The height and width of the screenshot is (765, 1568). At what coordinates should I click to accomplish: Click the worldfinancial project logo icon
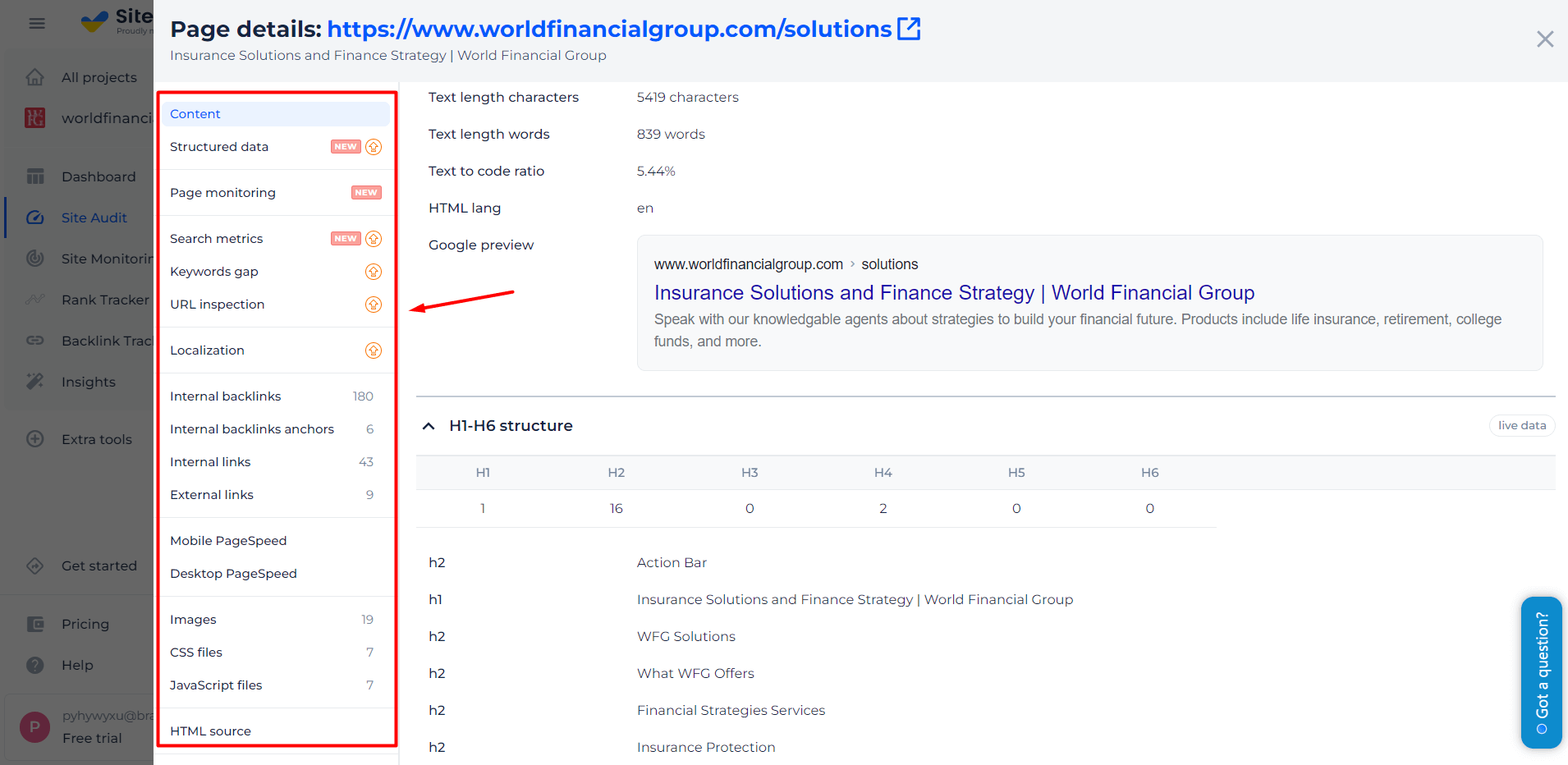[x=34, y=118]
